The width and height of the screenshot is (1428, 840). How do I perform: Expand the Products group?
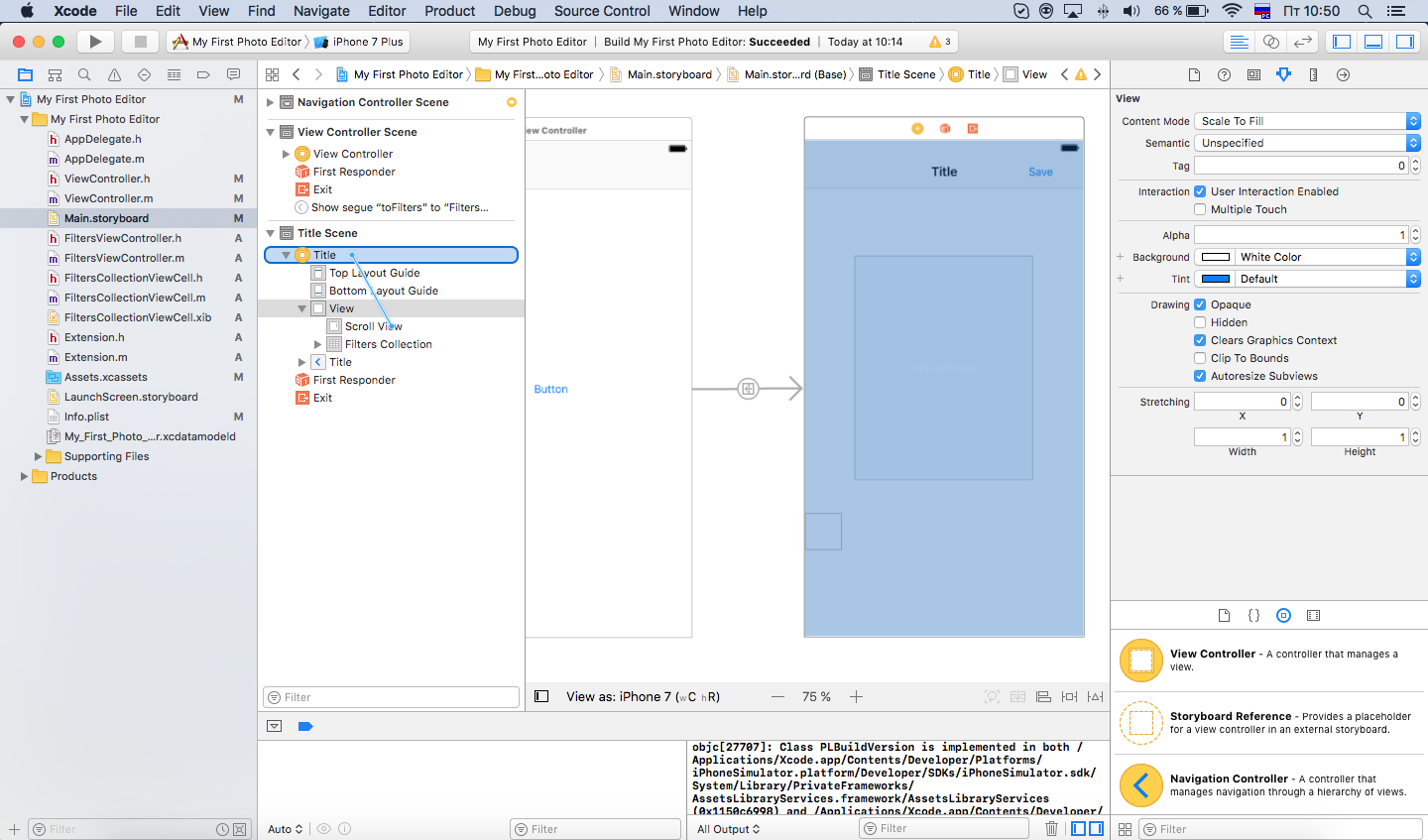pos(24,476)
